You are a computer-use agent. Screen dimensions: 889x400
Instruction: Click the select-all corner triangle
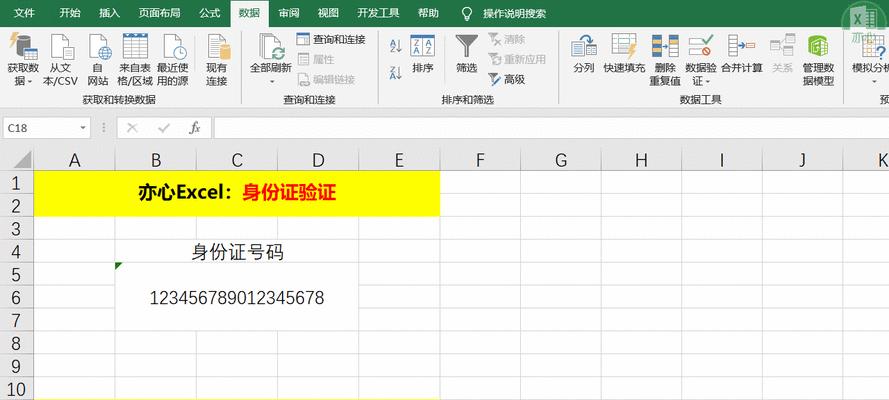[x=23, y=160]
